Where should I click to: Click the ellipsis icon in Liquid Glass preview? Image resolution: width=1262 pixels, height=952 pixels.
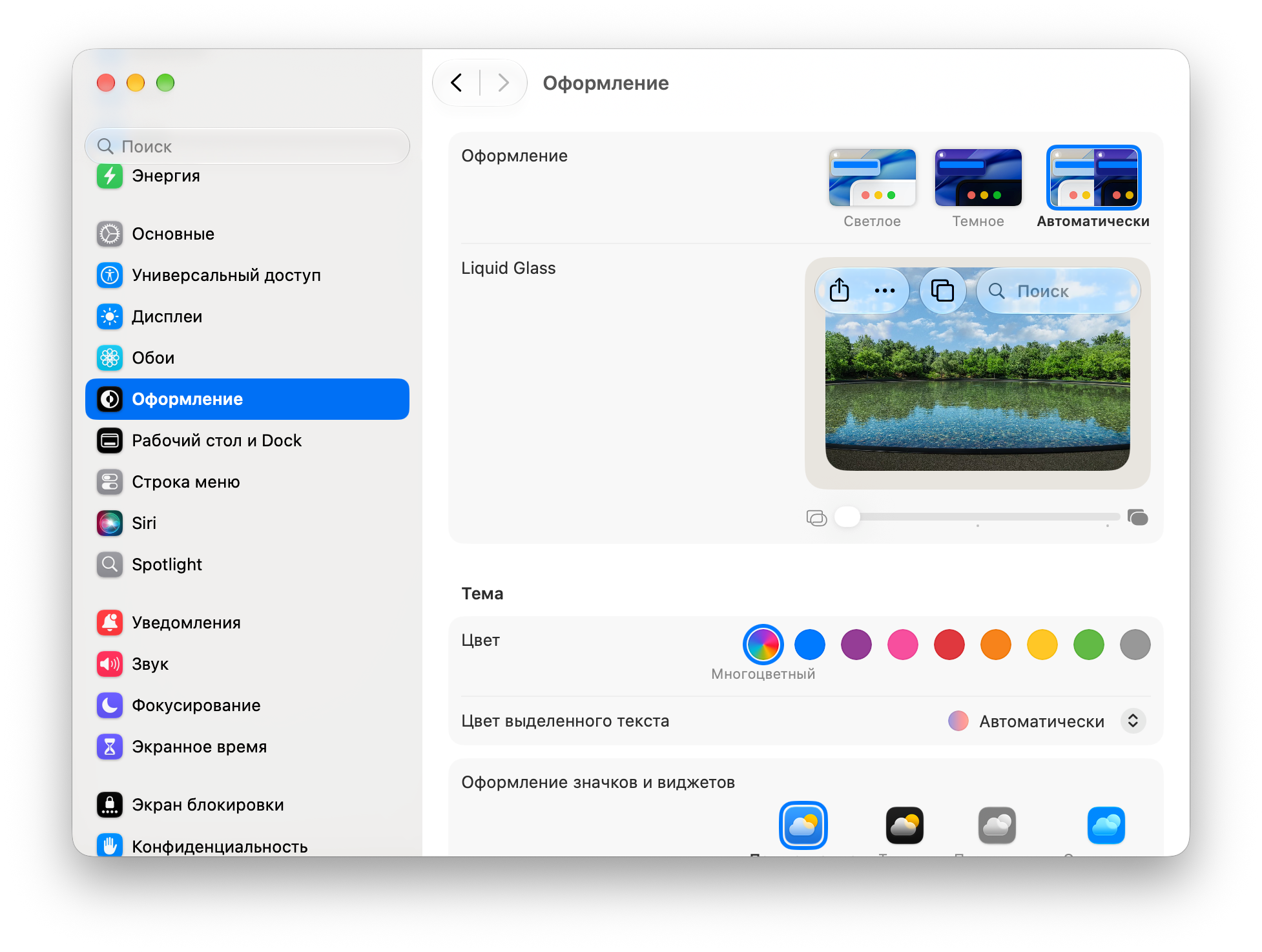tap(884, 291)
